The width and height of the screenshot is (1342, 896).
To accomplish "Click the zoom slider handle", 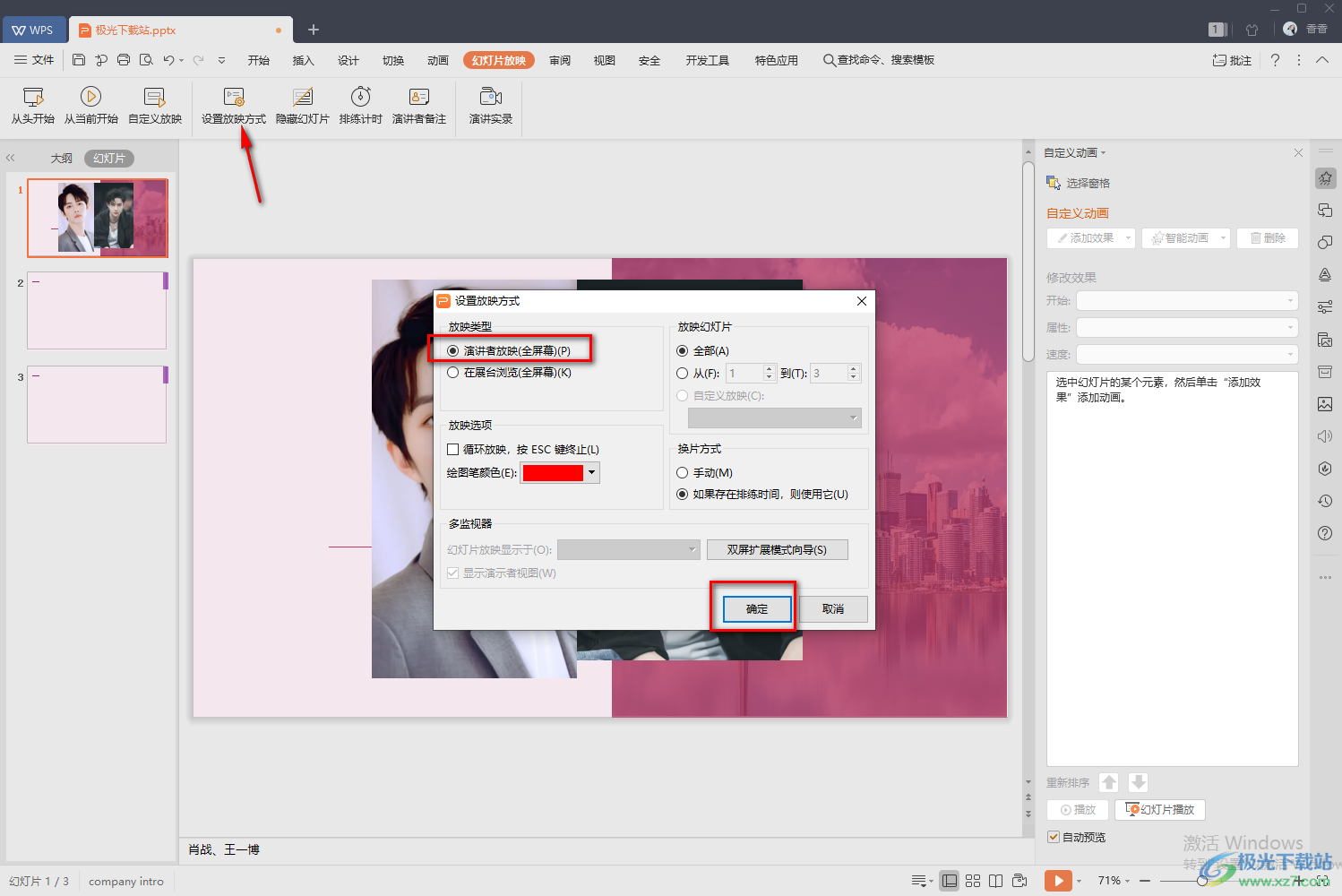I will 1201,881.
